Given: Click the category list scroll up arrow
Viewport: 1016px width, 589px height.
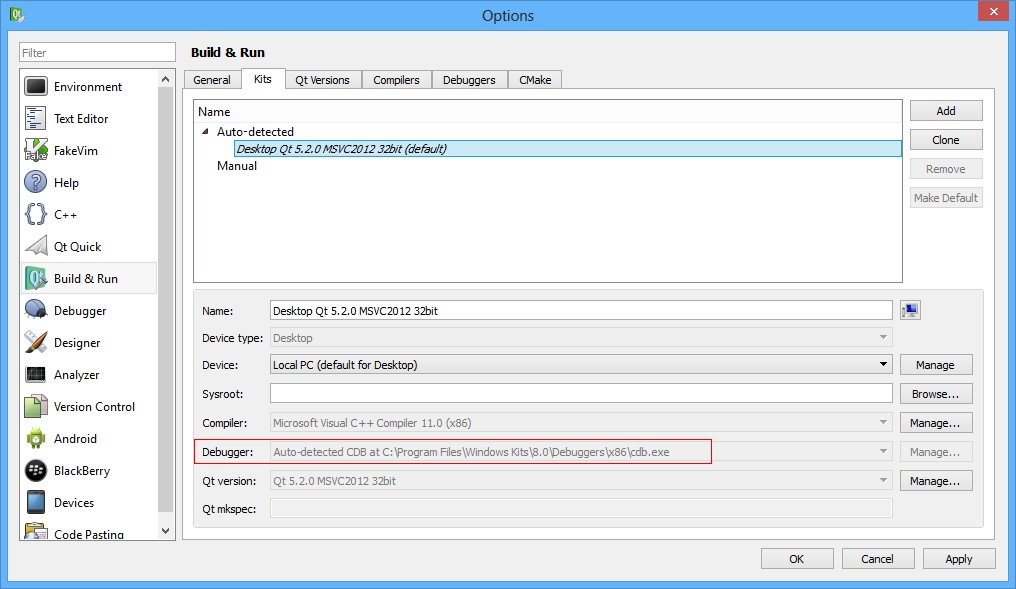Looking at the screenshot, I should click(165, 79).
